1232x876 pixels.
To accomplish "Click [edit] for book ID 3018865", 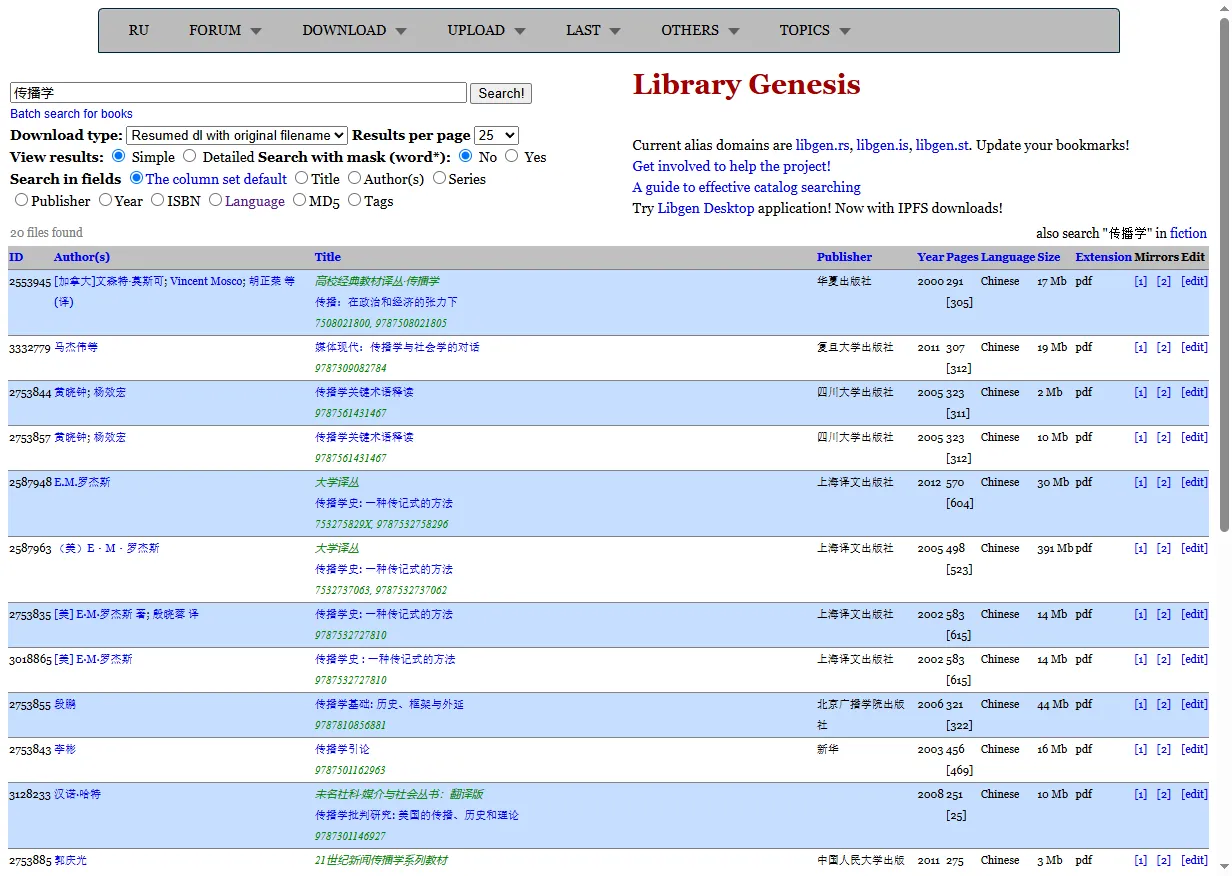I will (1194, 659).
